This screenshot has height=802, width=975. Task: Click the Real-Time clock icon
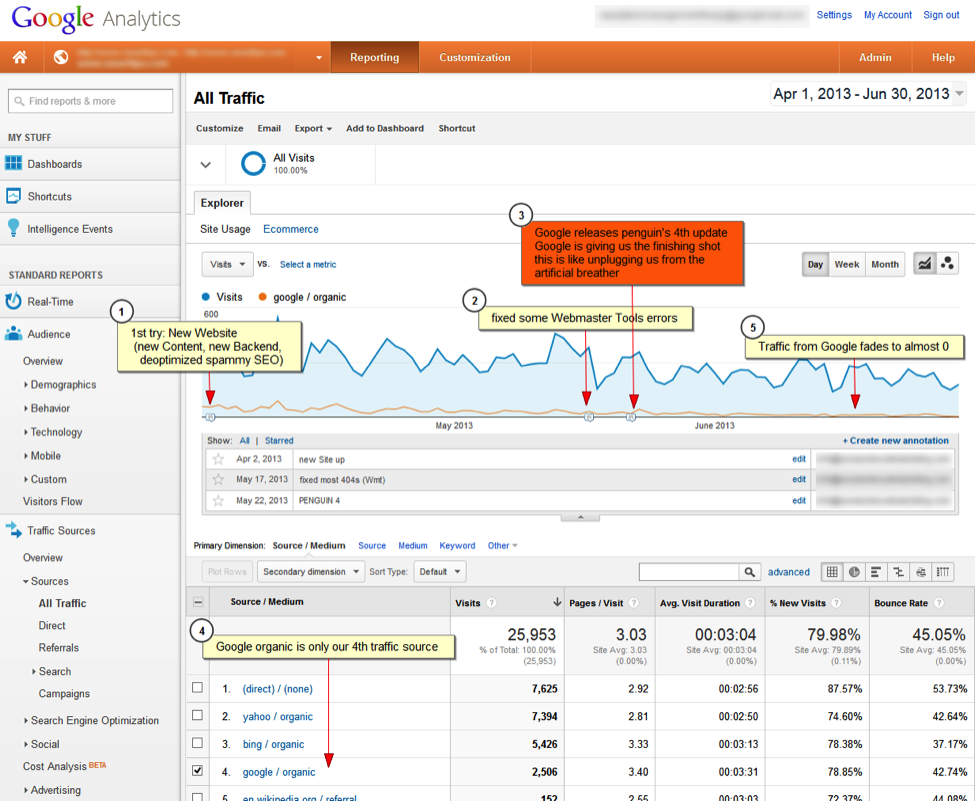13,302
